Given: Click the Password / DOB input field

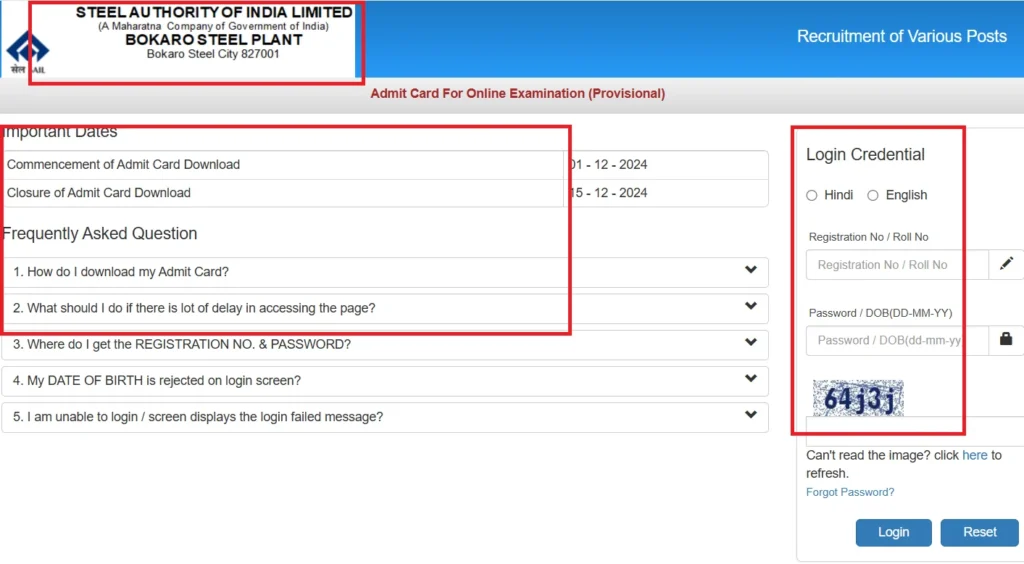Looking at the screenshot, I should point(897,340).
